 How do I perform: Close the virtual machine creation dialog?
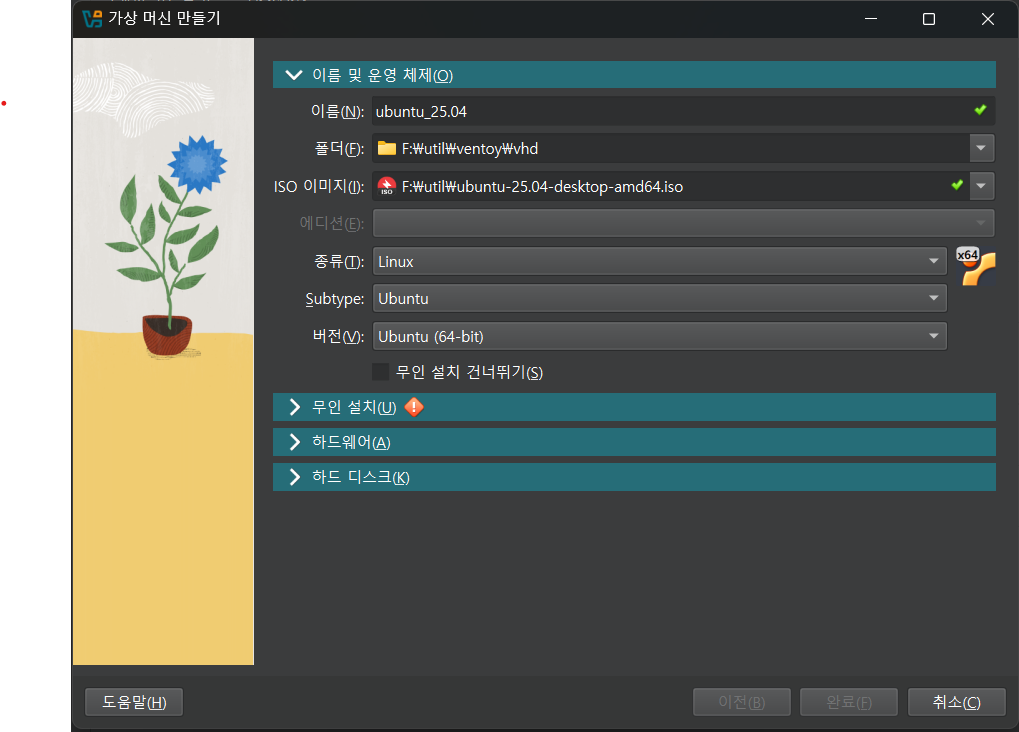987,19
